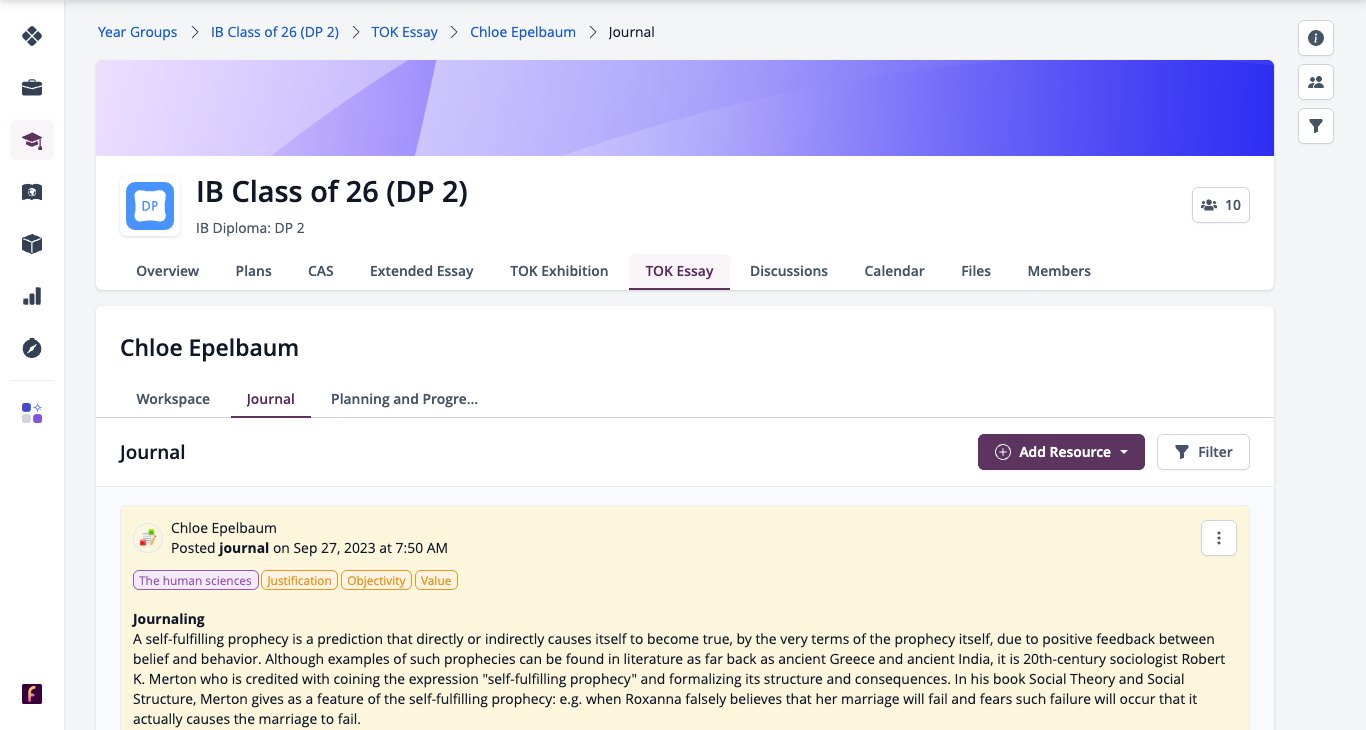Click the ManageBac diamond logo in sidebar
Viewport: 1366px width, 730px height.
coord(32,36)
